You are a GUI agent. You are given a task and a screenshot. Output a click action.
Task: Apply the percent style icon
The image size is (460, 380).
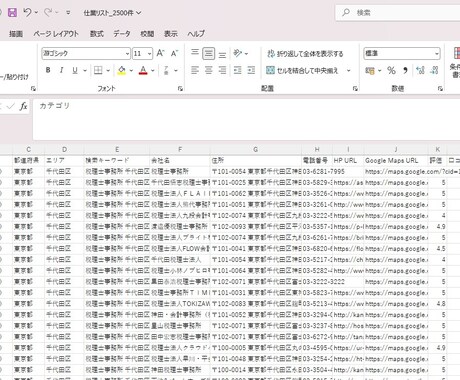(x=391, y=70)
